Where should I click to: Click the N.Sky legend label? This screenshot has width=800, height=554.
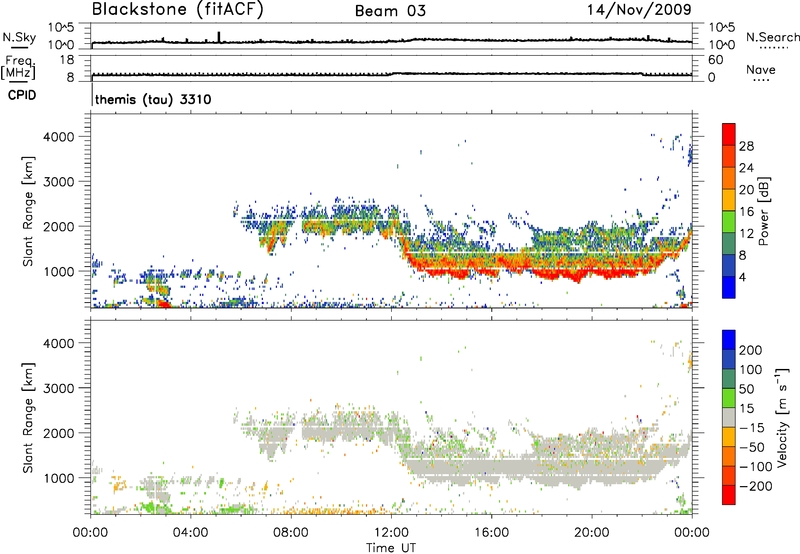pos(19,37)
